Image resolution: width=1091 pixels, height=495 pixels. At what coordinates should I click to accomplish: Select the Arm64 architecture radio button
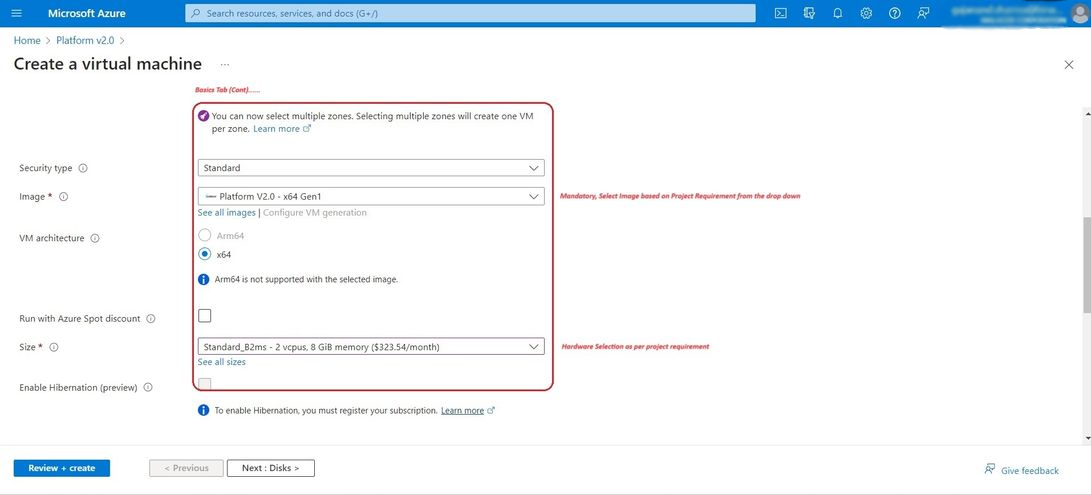click(x=205, y=235)
